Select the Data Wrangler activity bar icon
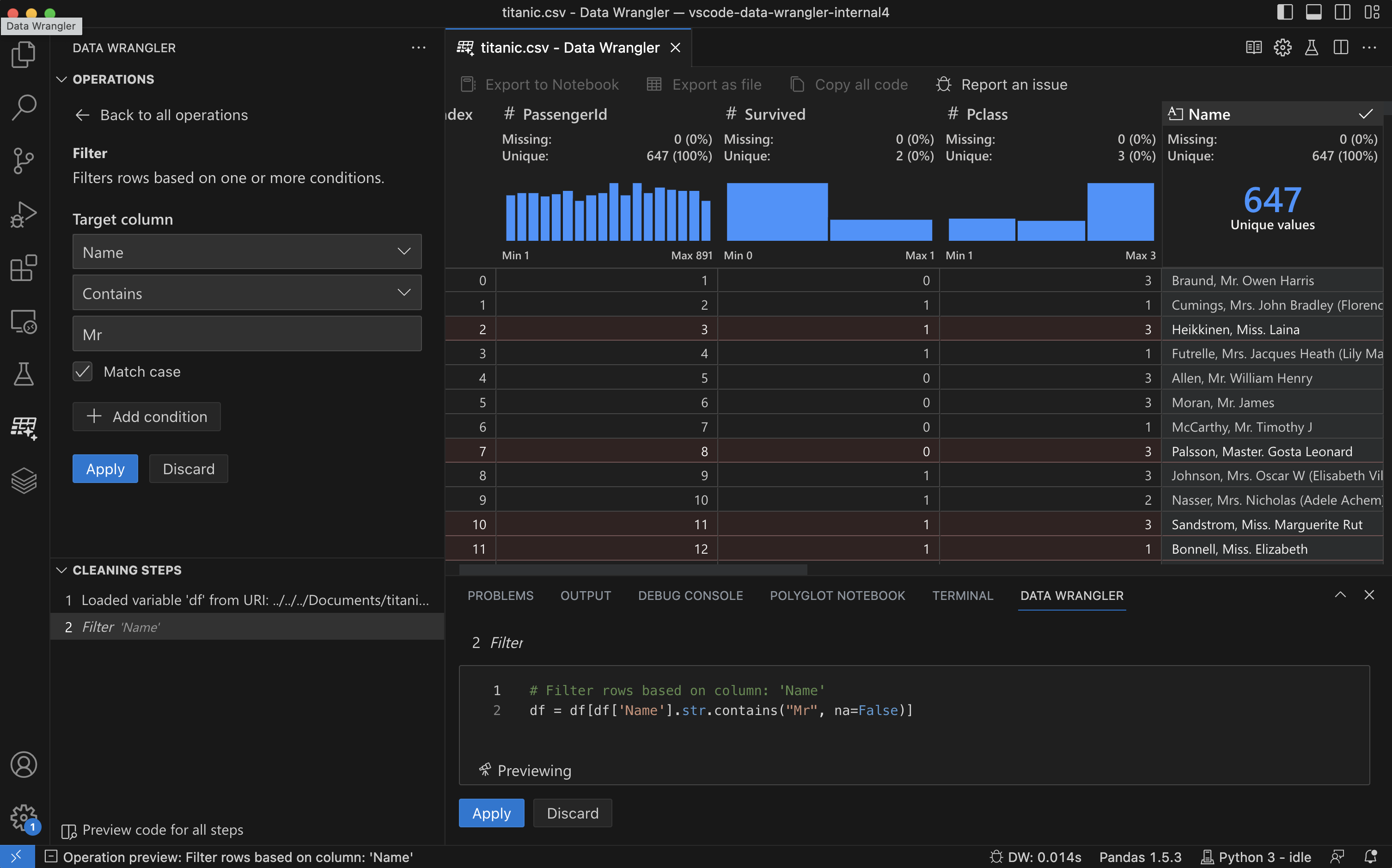The image size is (1392, 868). (24, 429)
